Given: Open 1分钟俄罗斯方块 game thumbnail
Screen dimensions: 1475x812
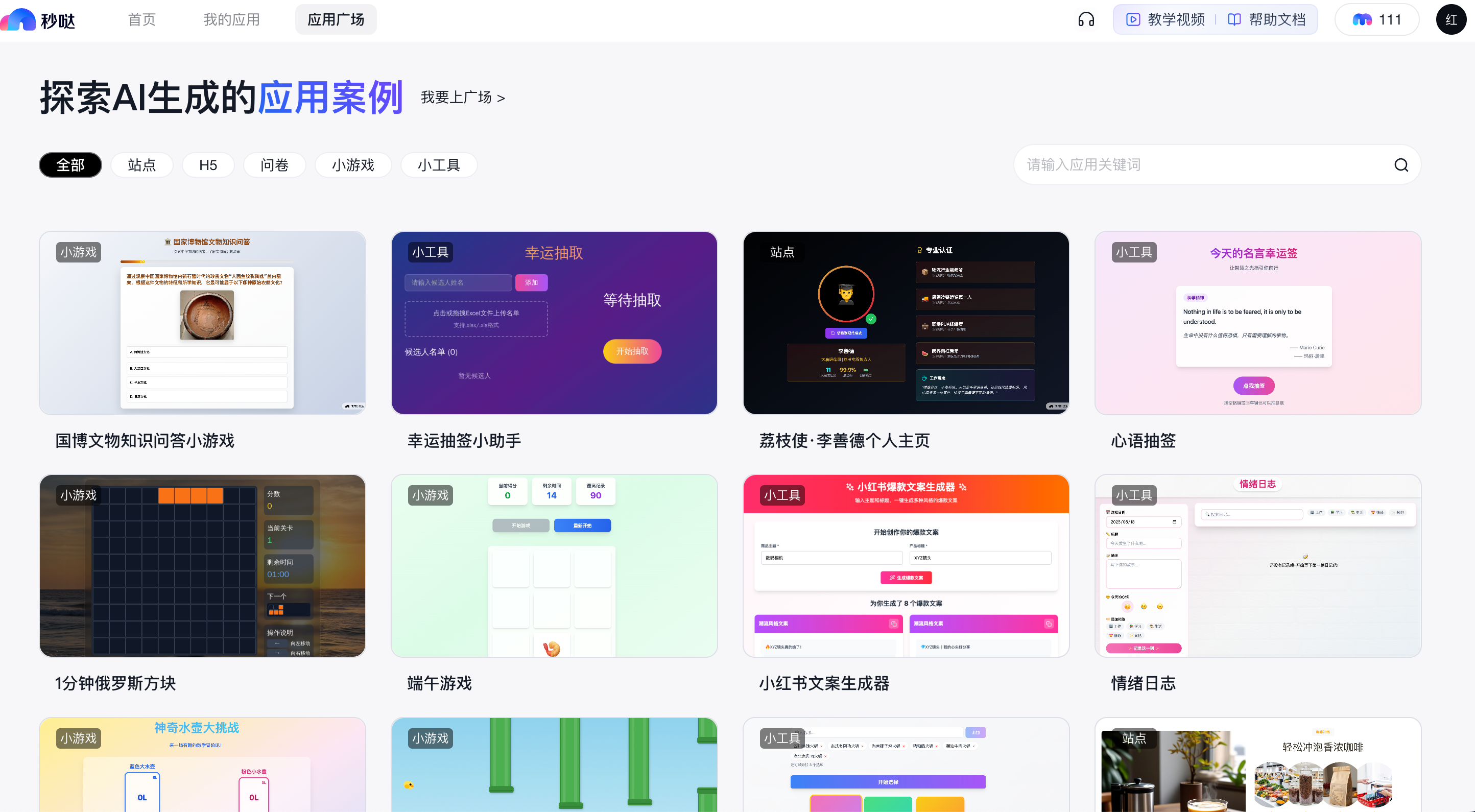Looking at the screenshot, I should click(202, 566).
